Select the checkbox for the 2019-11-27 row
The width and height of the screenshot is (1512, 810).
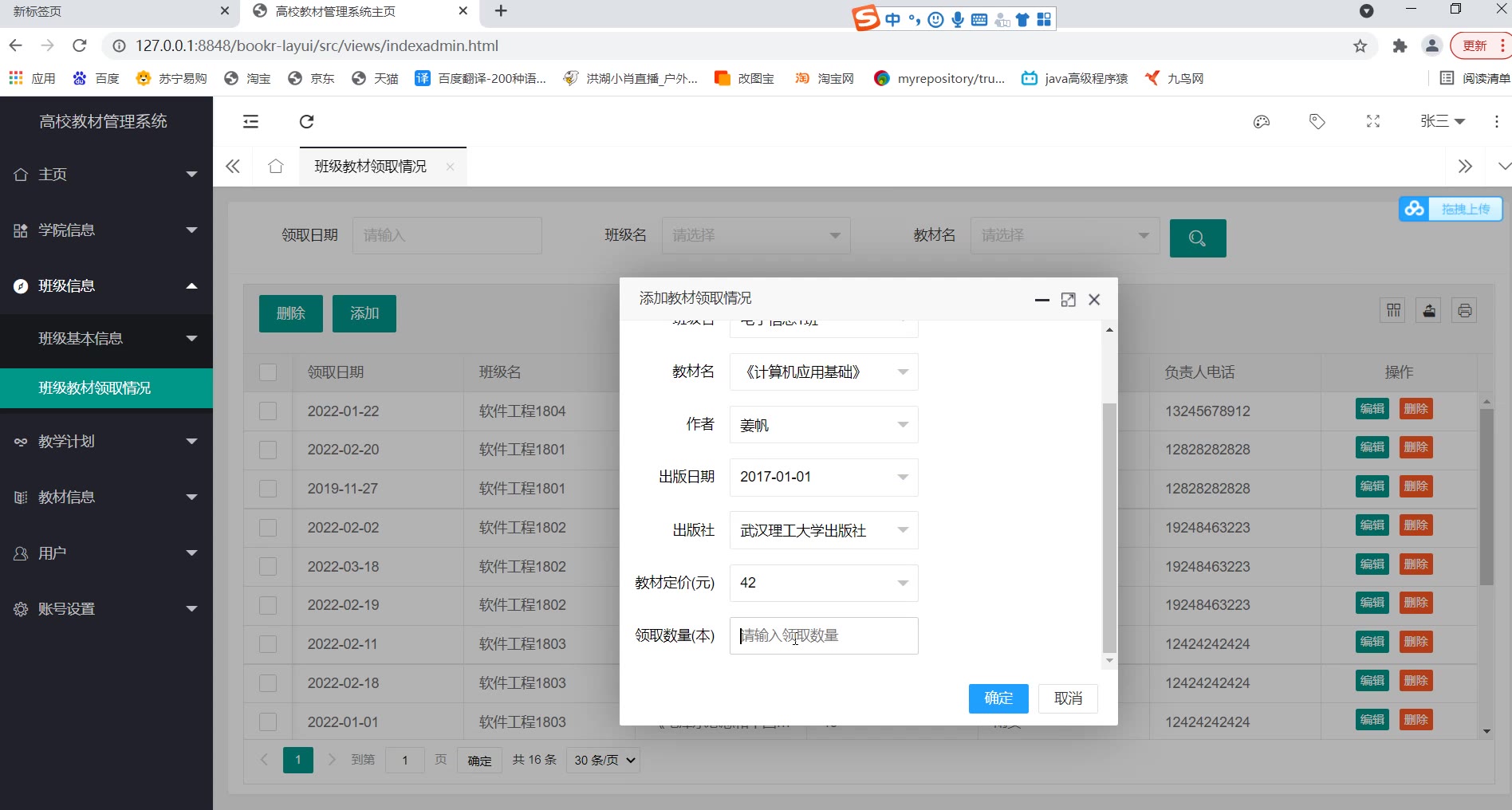click(268, 489)
